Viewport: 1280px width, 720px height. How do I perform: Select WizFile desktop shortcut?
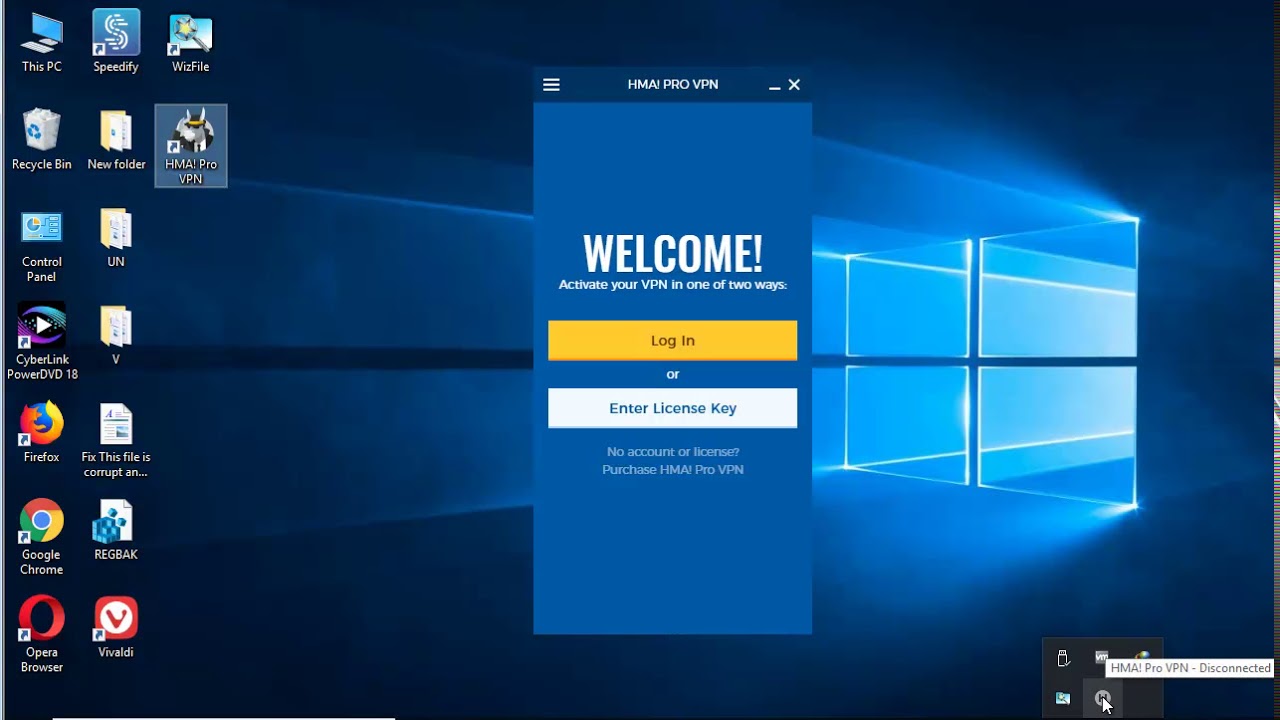[x=190, y=41]
